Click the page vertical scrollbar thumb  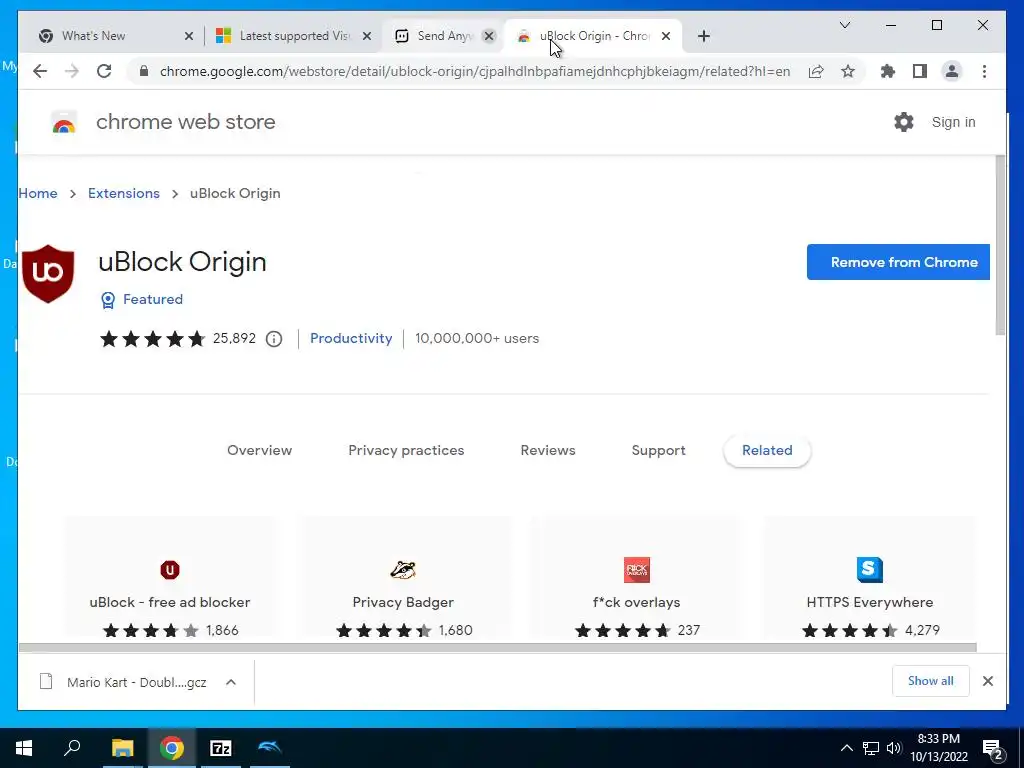pos(1000,246)
